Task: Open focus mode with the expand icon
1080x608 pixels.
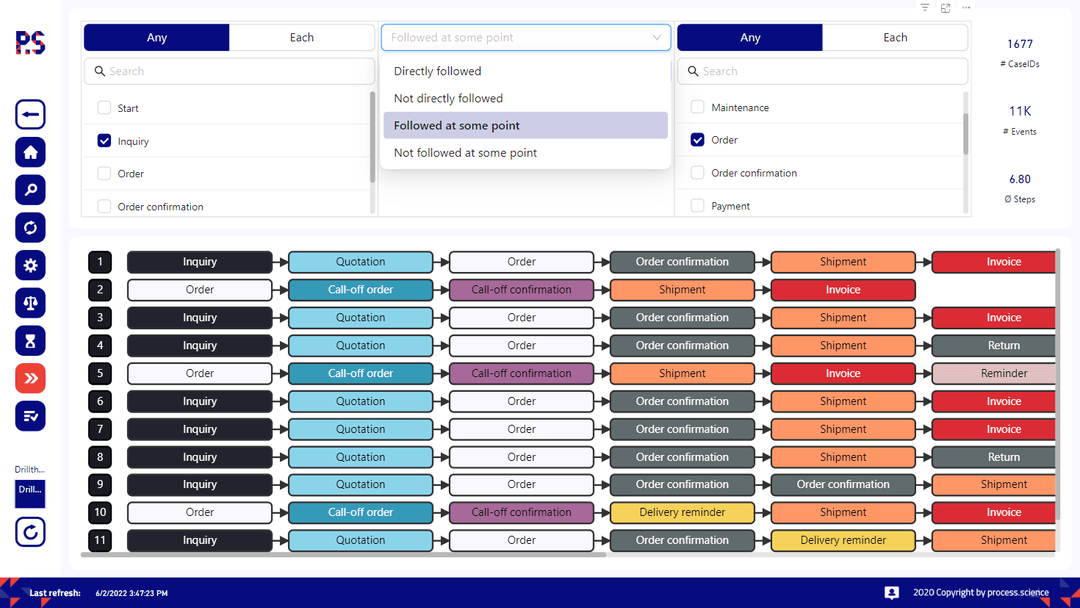Action: (945, 8)
